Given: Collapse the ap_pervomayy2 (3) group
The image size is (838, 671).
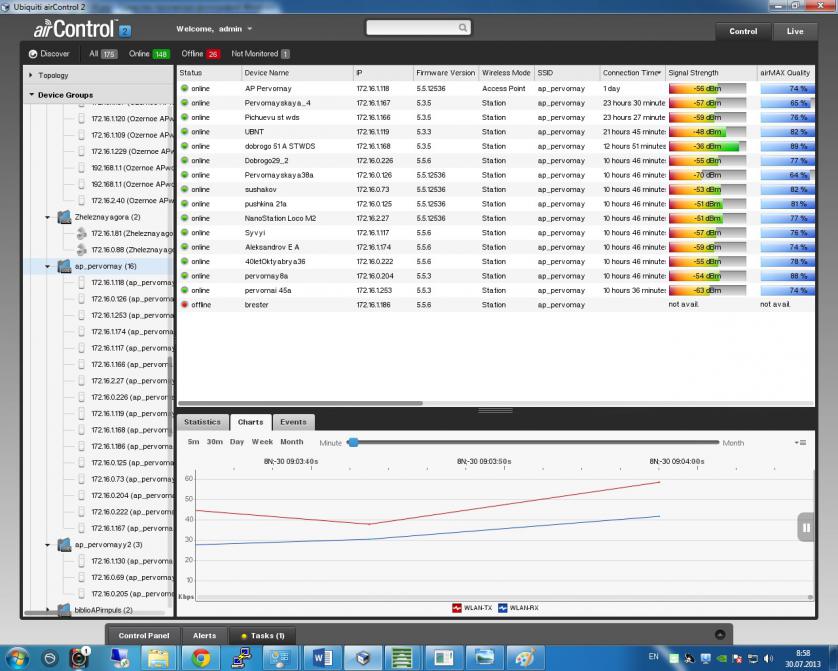Looking at the screenshot, I should click(x=48, y=545).
